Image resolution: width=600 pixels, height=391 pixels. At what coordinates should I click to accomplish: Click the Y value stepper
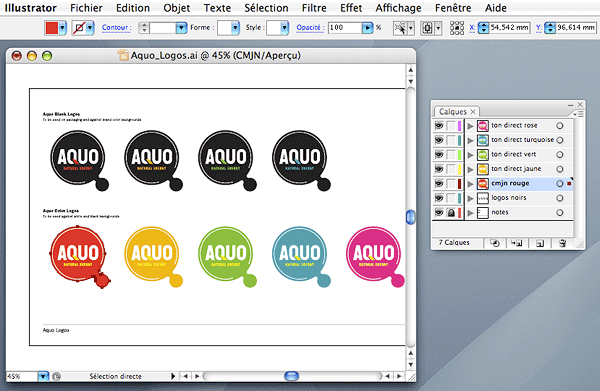pos(550,28)
